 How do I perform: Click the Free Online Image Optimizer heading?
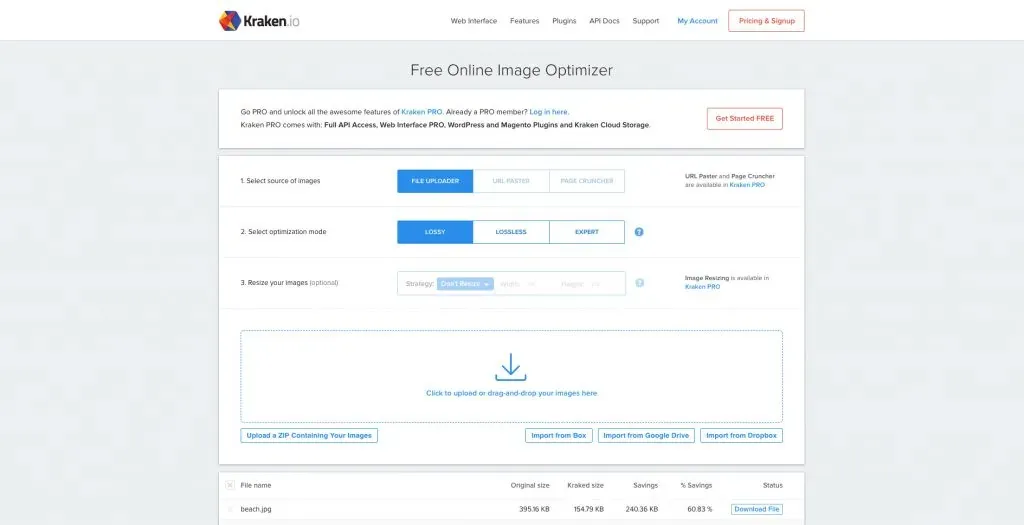tap(511, 70)
